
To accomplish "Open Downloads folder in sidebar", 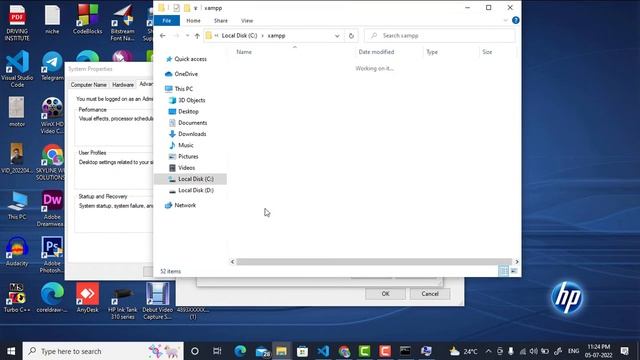I will [x=187, y=134].
